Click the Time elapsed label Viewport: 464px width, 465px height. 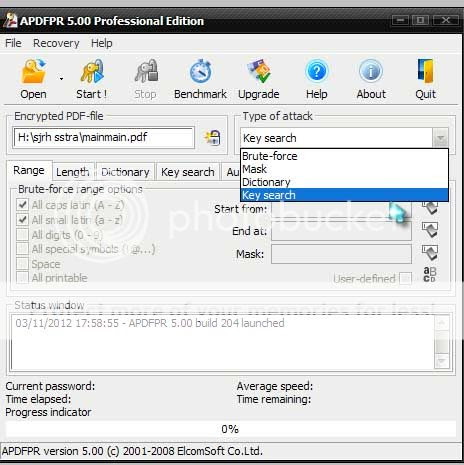click(x=38, y=399)
